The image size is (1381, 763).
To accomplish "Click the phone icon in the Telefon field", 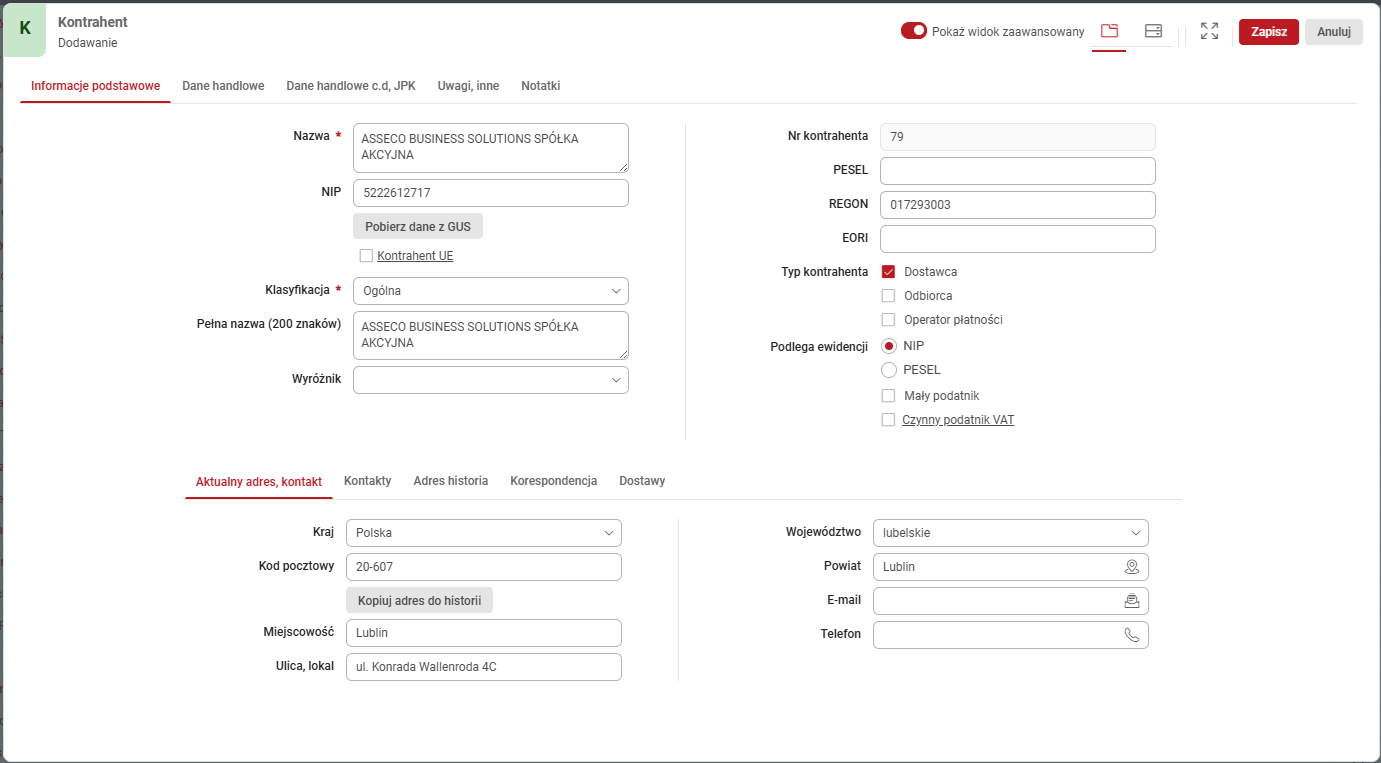I will click(x=1131, y=634).
